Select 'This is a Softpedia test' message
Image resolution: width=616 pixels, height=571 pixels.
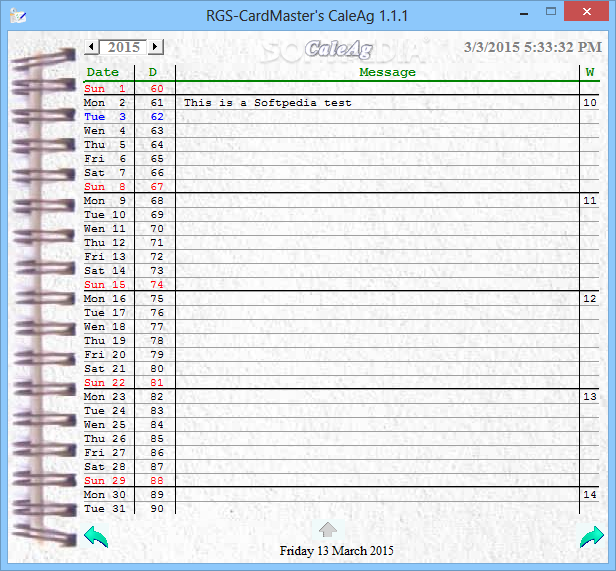tap(268, 103)
